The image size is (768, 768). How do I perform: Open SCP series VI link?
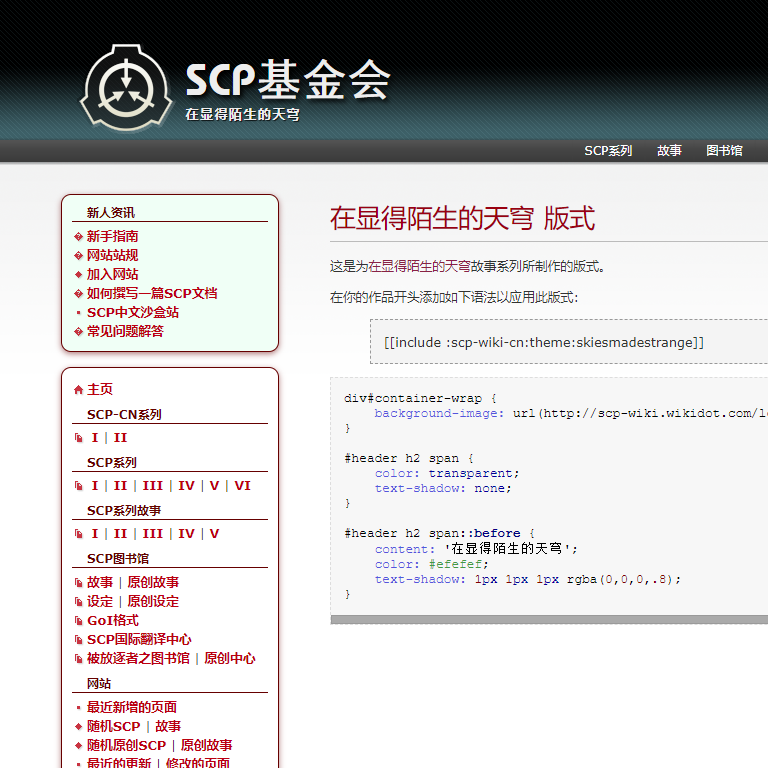pos(242,486)
